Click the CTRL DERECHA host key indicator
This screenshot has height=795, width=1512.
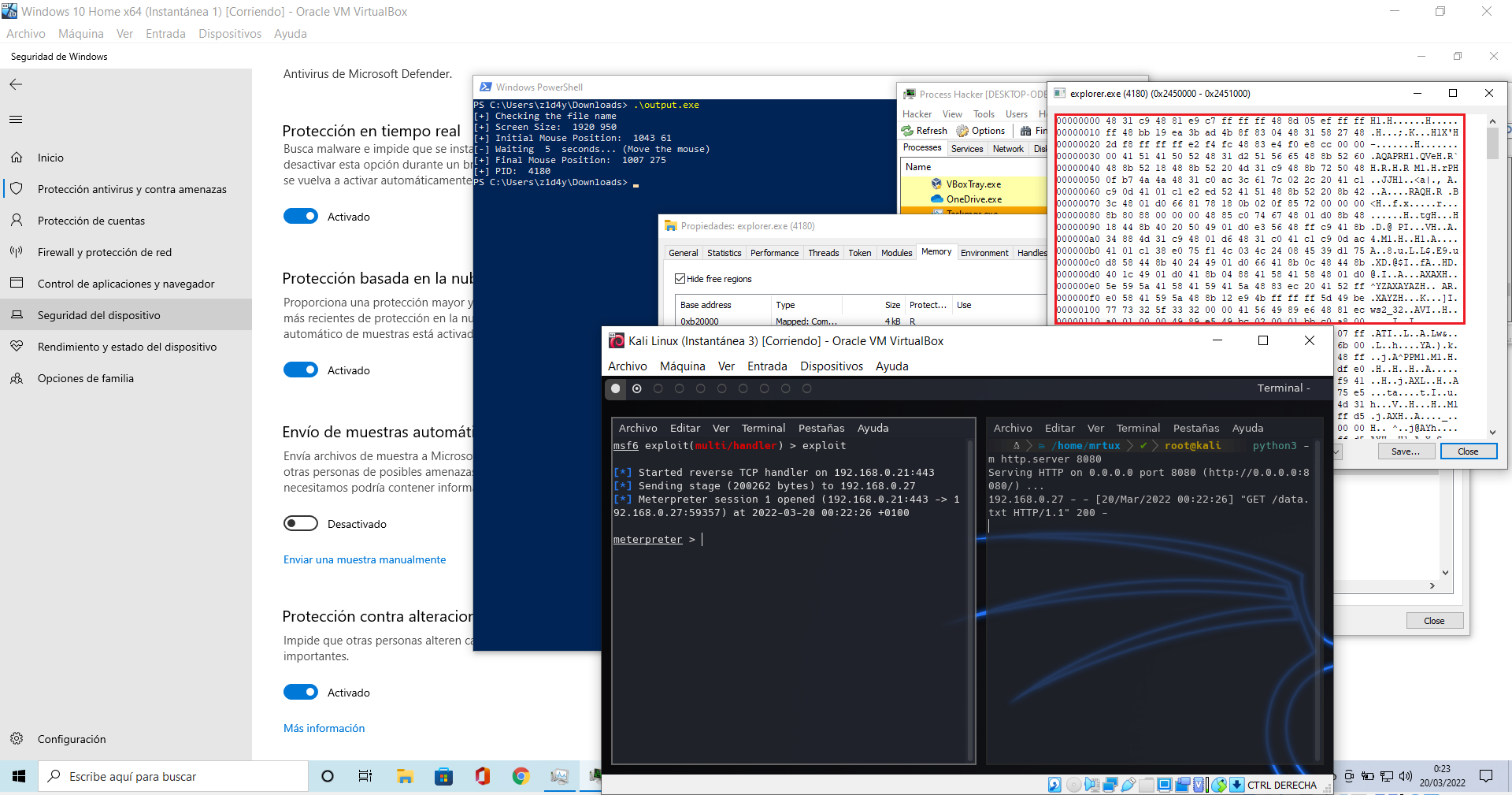click(1282, 786)
